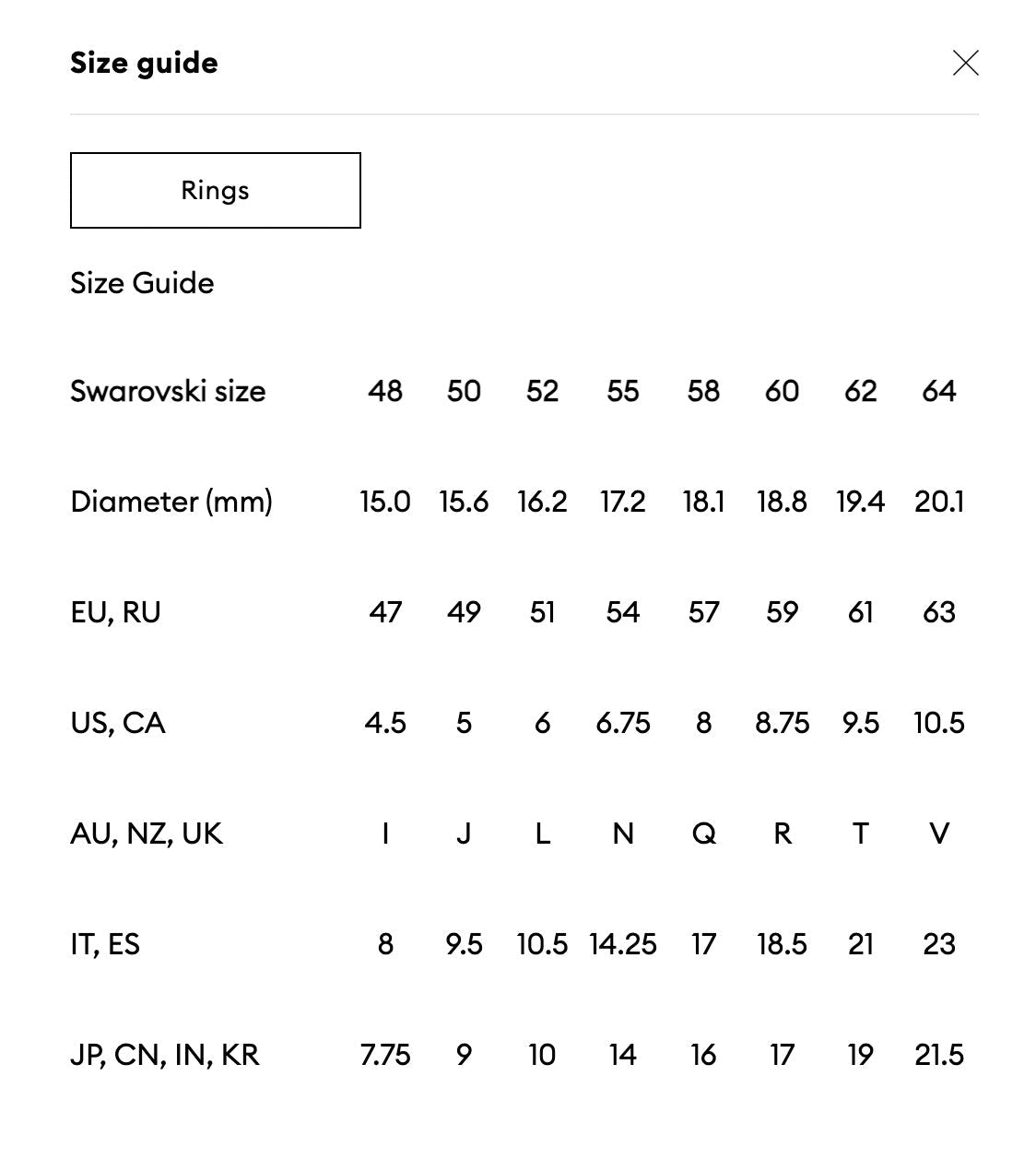Click the AU, NZ, UK row label
Screen dimensions: 1036x1171
(x=147, y=834)
